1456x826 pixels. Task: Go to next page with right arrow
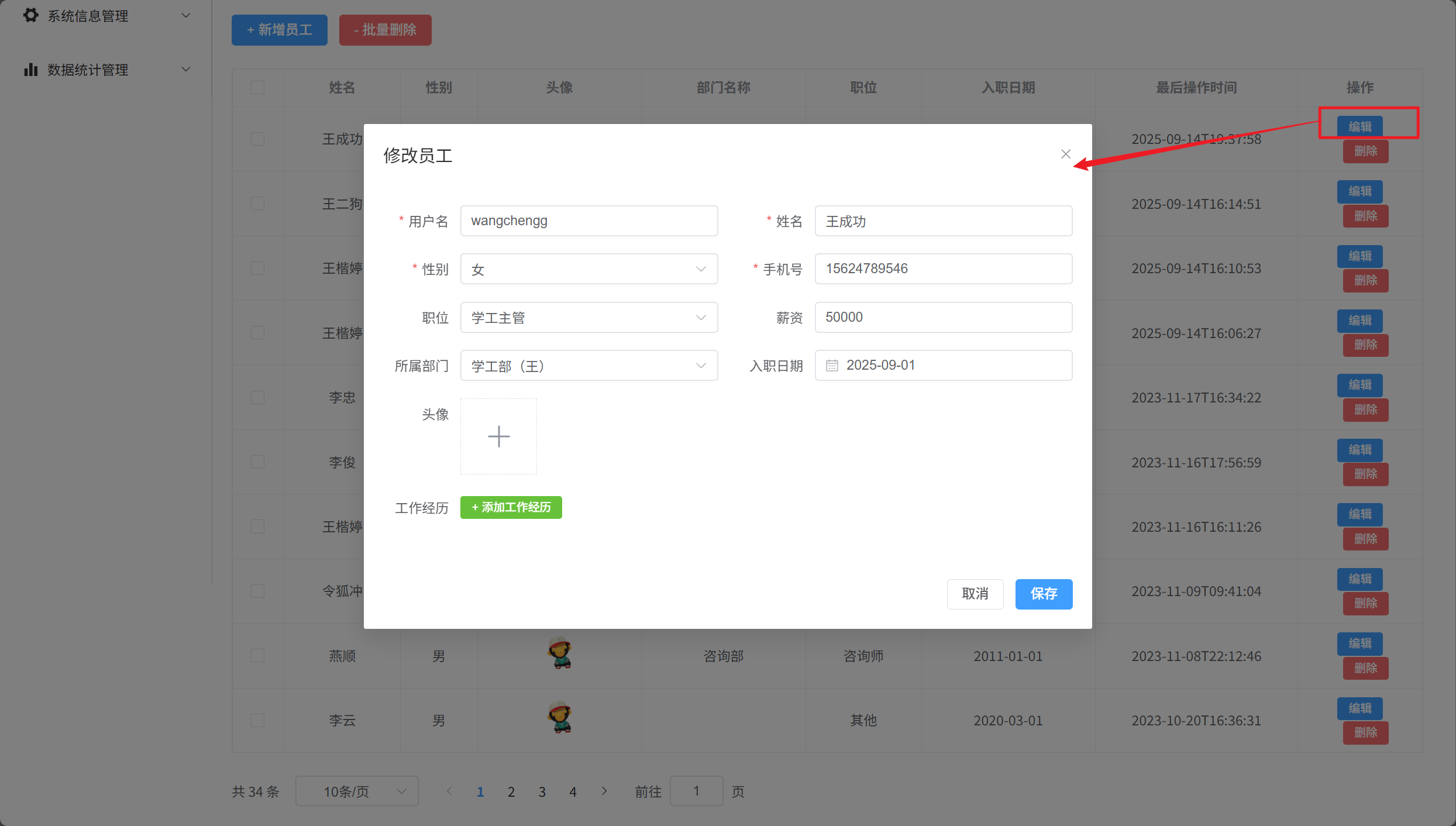click(604, 791)
